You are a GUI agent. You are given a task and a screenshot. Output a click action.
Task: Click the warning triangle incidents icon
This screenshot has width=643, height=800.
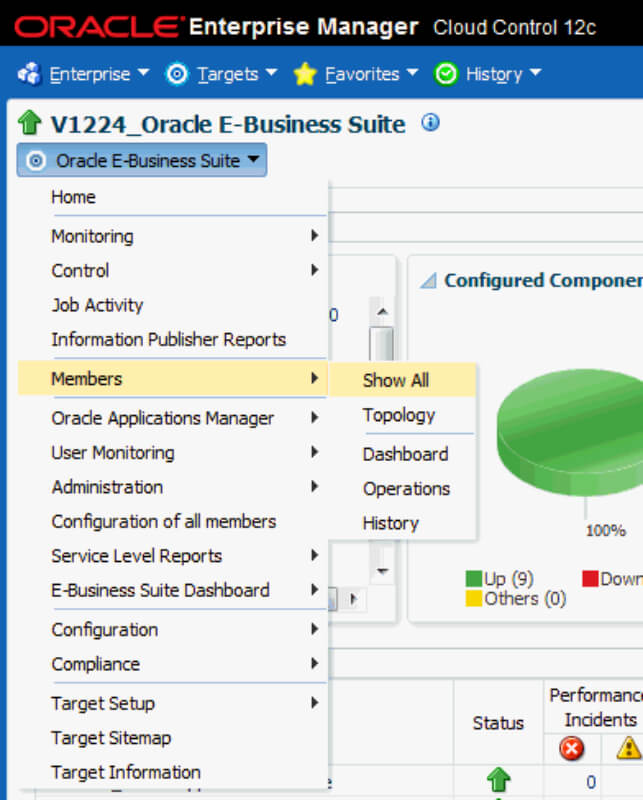629,749
